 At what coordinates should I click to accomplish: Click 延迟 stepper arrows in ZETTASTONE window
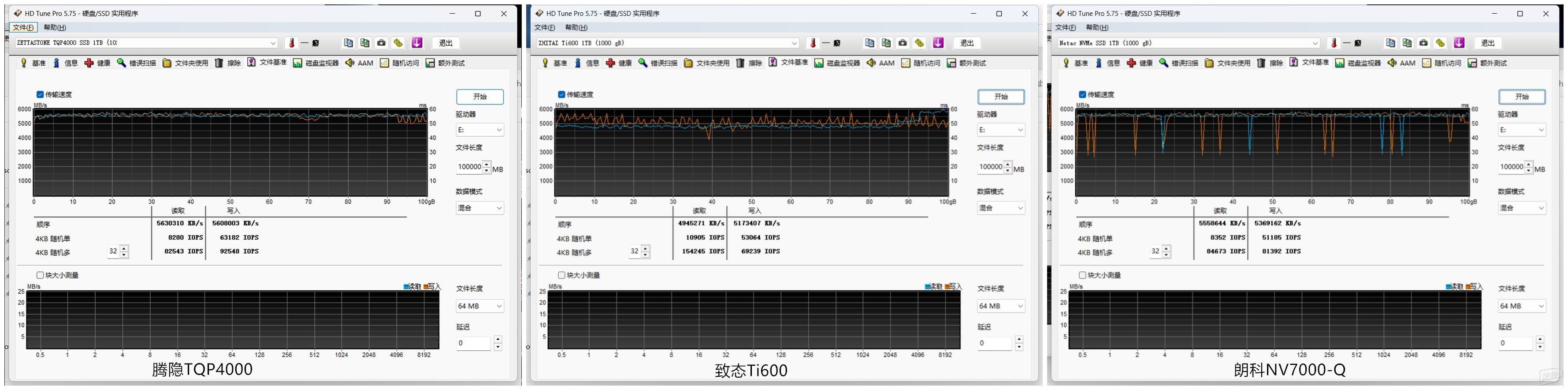pyautogui.click(x=498, y=343)
